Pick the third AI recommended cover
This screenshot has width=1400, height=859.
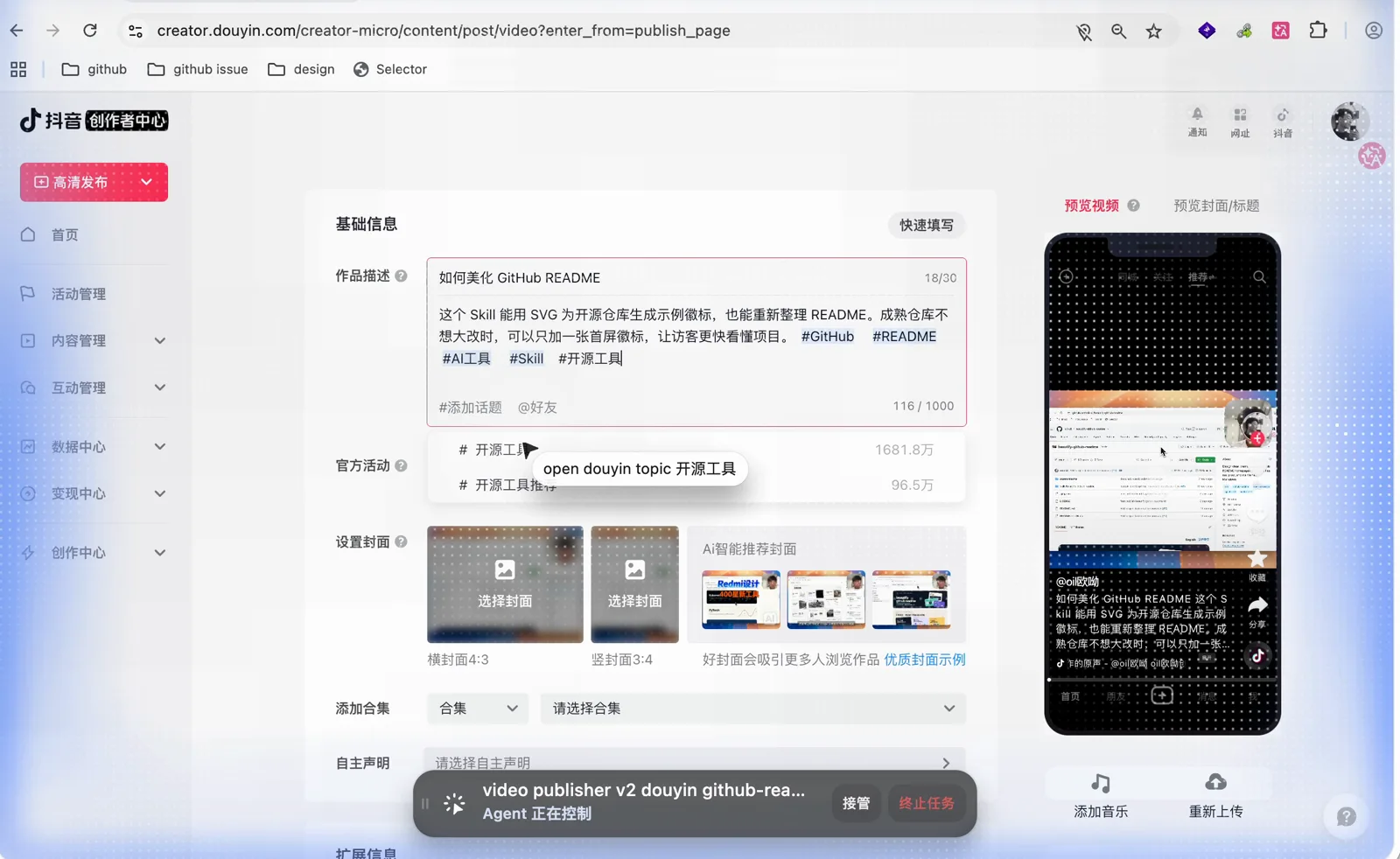point(911,599)
